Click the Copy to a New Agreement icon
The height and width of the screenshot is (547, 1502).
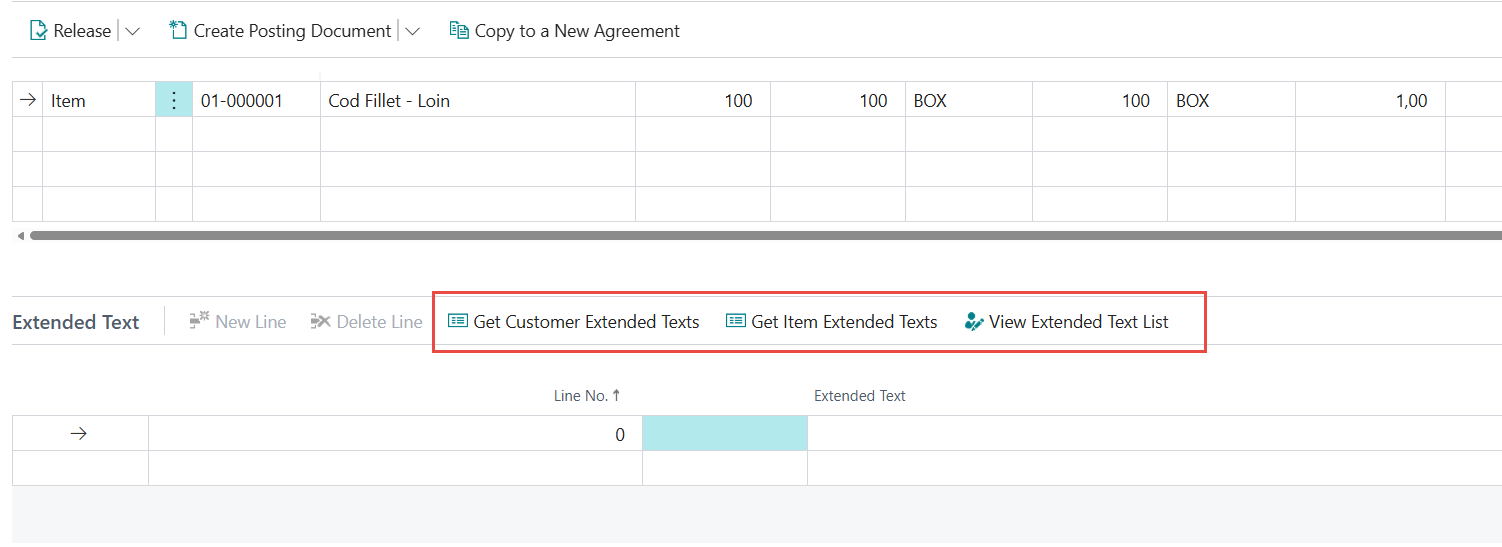(459, 31)
